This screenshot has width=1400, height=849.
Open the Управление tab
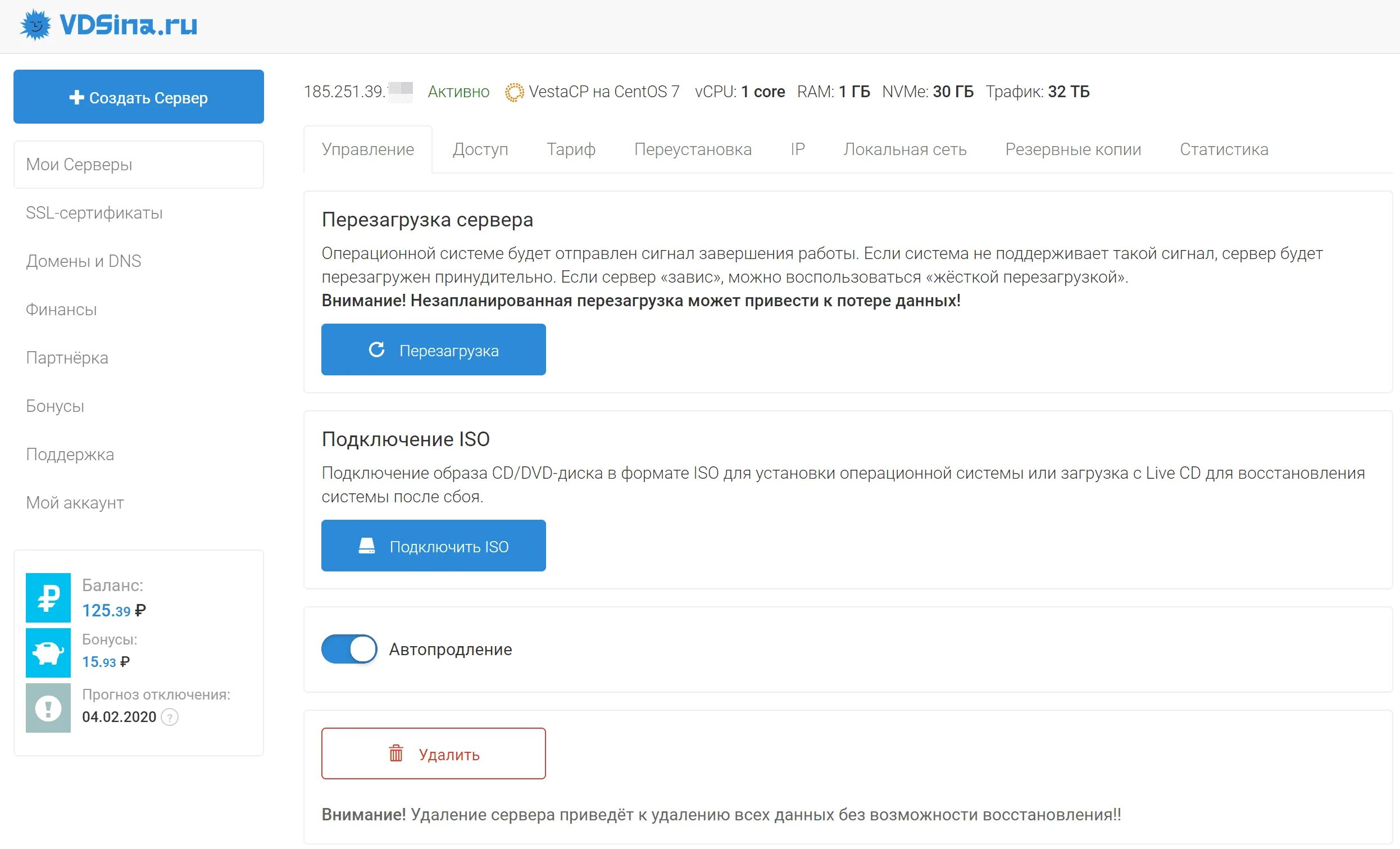click(367, 149)
